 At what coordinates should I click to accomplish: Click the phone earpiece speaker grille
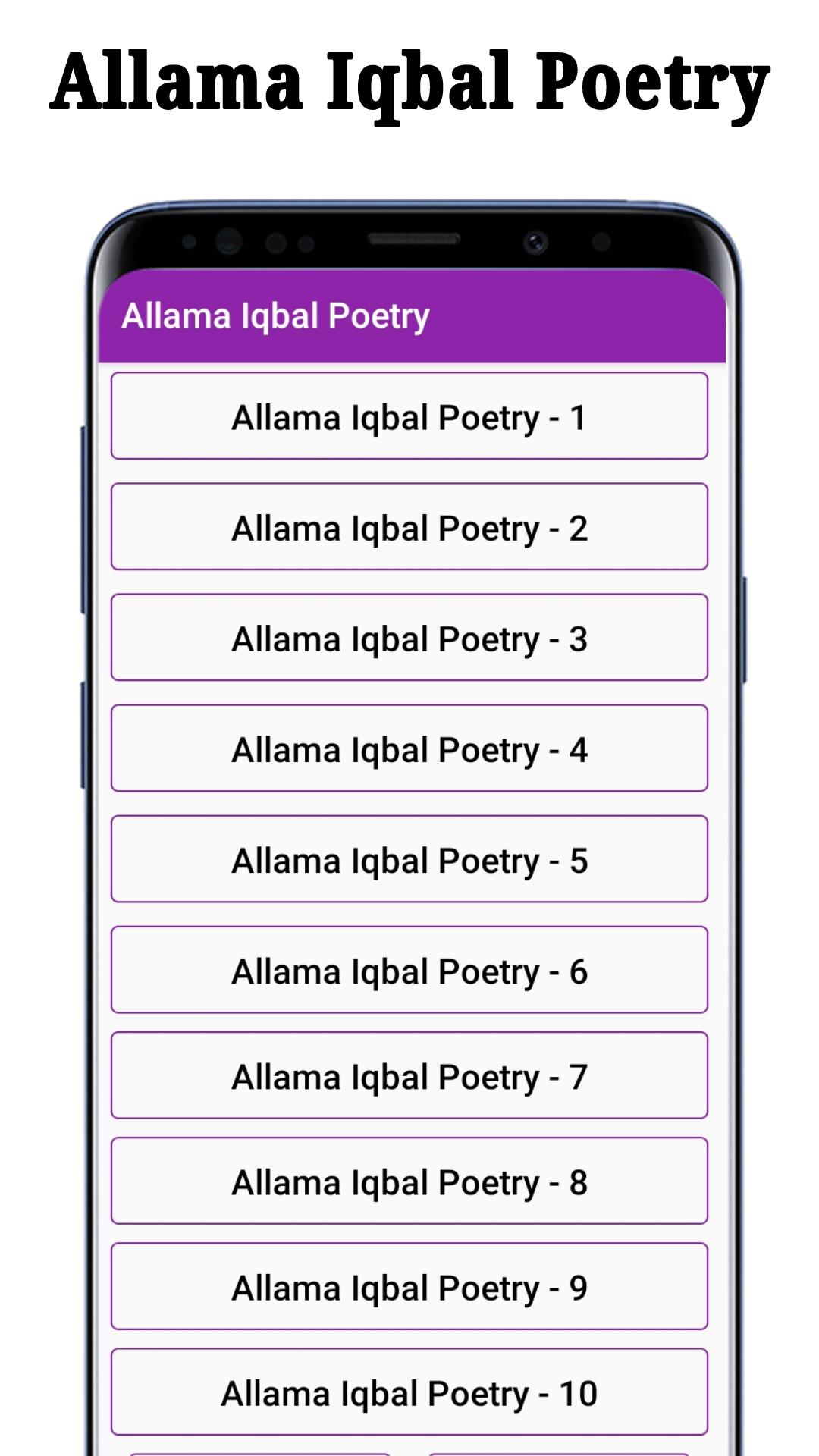click(x=414, y=239)
